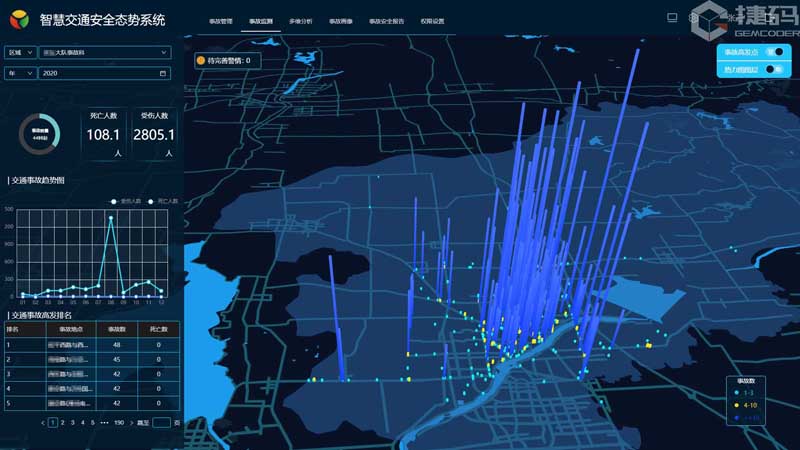
Task: Click the orange pending alerts indicator icon
Action: tap(201, 60)
